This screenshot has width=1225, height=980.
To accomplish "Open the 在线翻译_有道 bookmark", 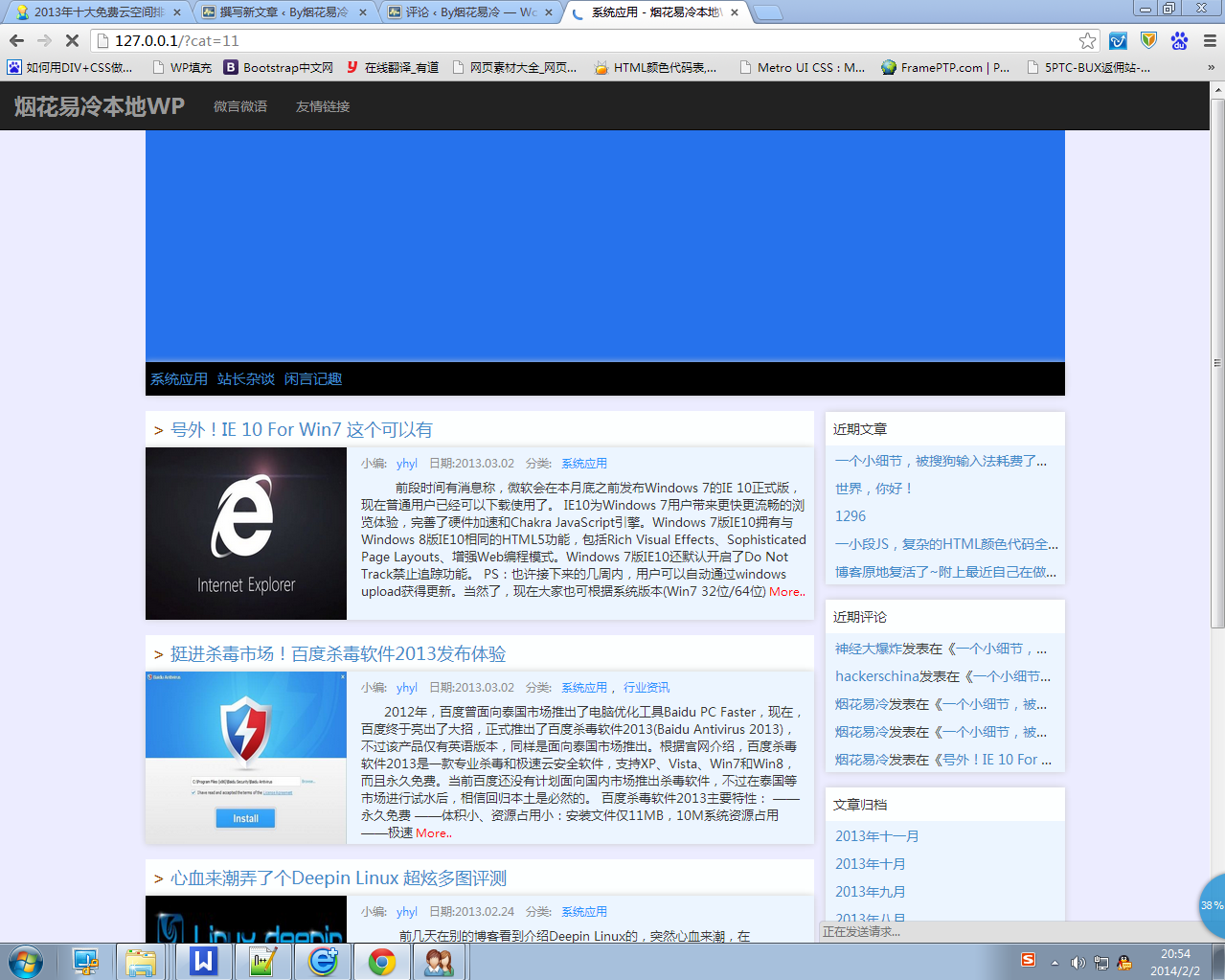I will [393, 67].
